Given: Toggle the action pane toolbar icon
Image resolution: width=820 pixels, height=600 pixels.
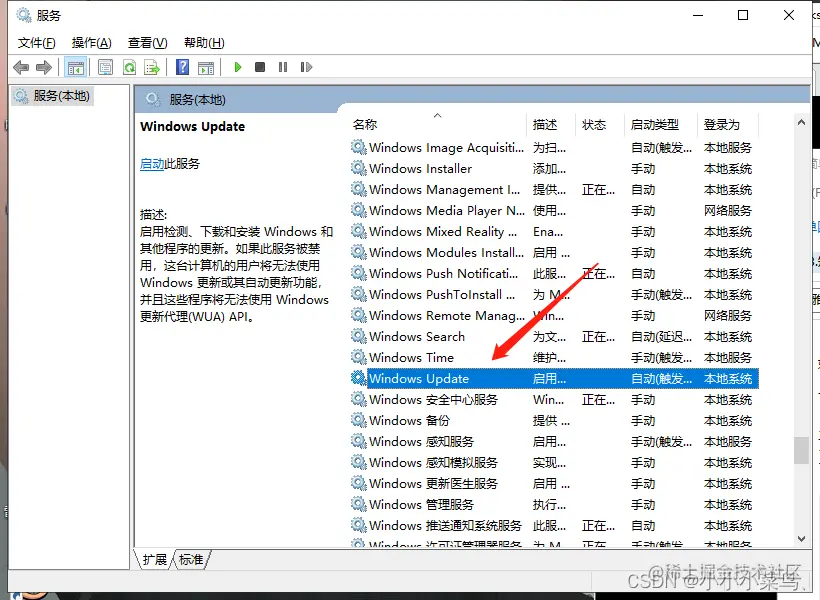Looking at the screenshot, I should 206,67.
